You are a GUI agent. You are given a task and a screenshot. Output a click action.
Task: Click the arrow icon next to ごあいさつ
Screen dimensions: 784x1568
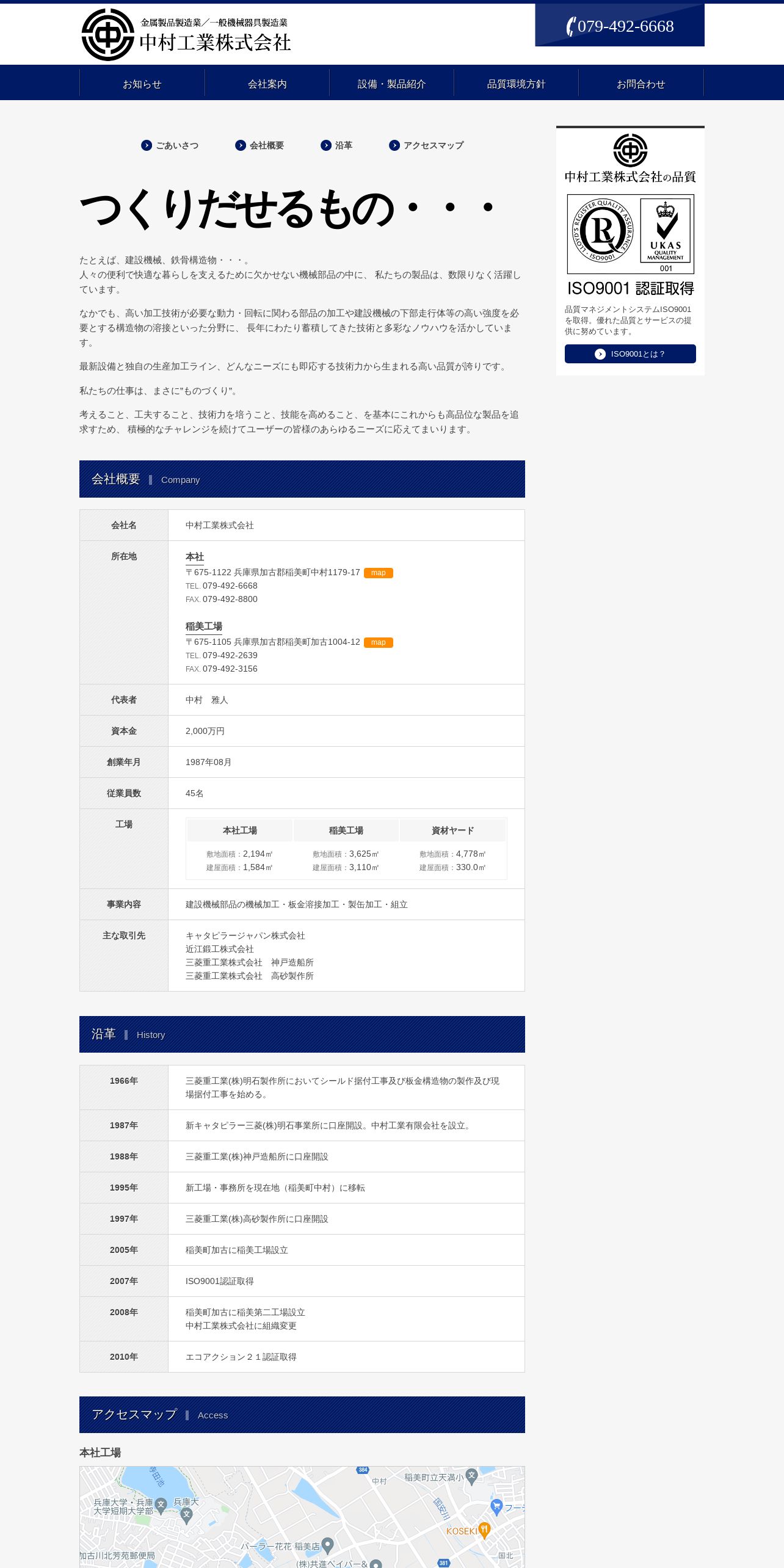pyautogui.click(x=147, y=145)
